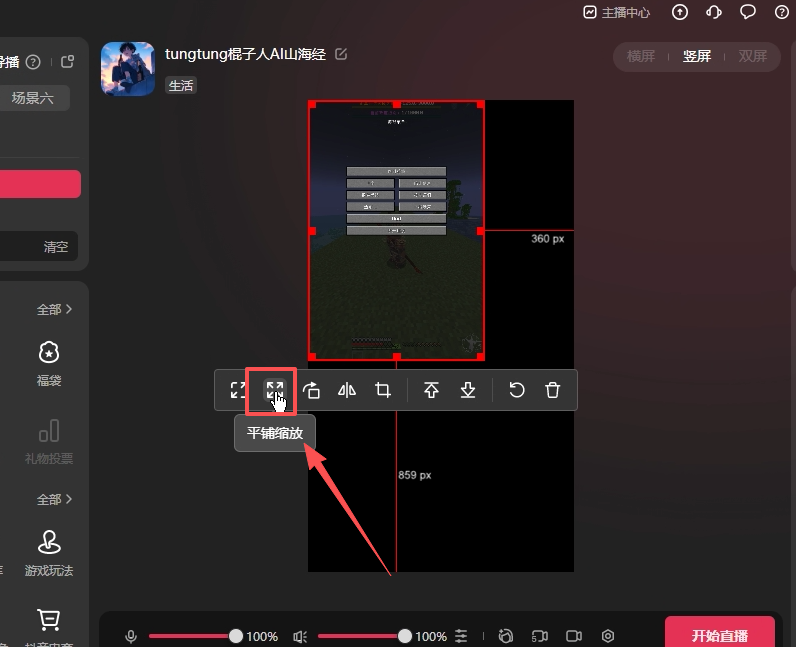Mute the speaker output icon
Screen dimensions: 796x647
[299, 636]
